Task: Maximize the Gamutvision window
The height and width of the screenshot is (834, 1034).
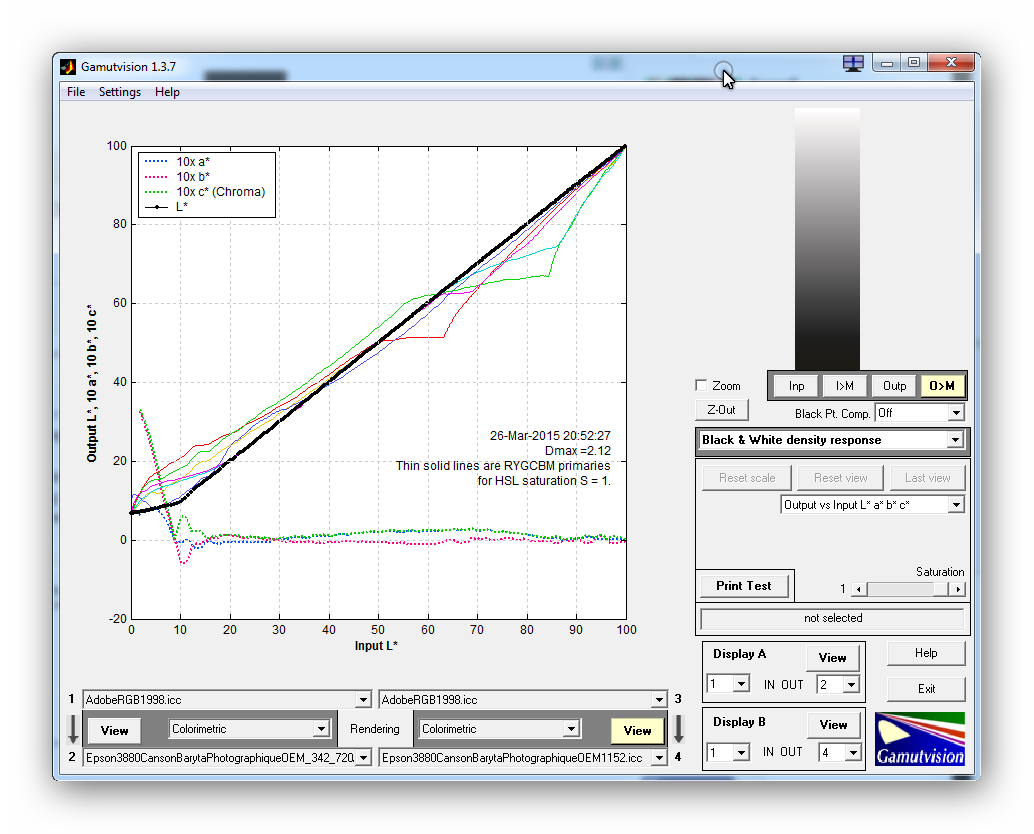Action: (914, 63)
